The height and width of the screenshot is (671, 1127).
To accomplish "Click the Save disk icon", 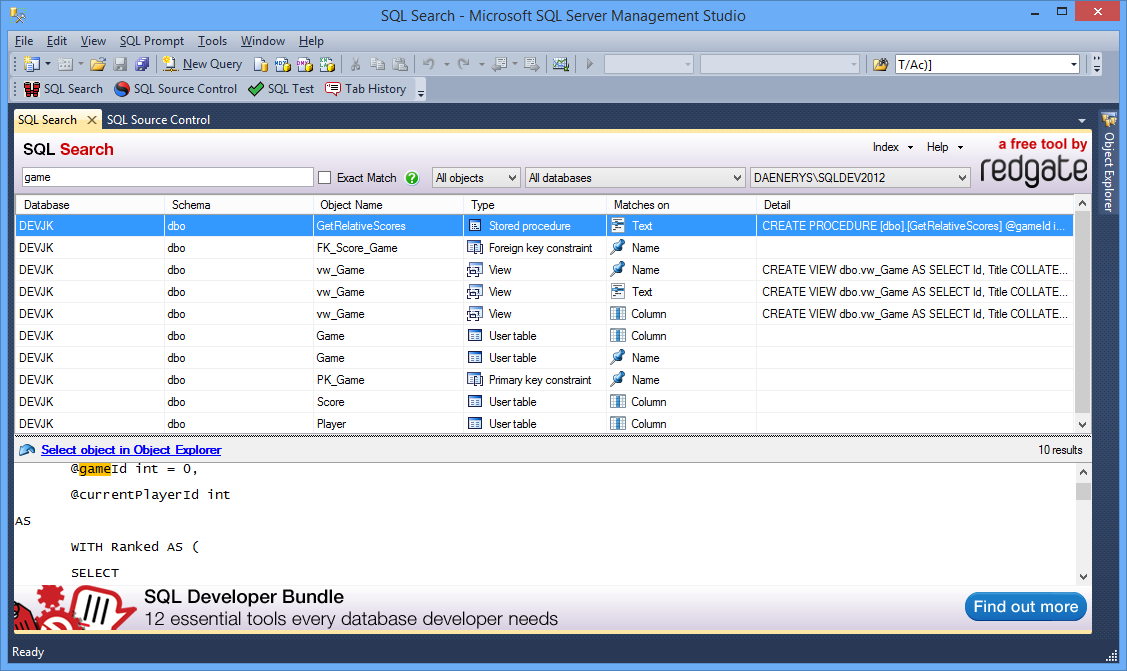I will 121,65.
